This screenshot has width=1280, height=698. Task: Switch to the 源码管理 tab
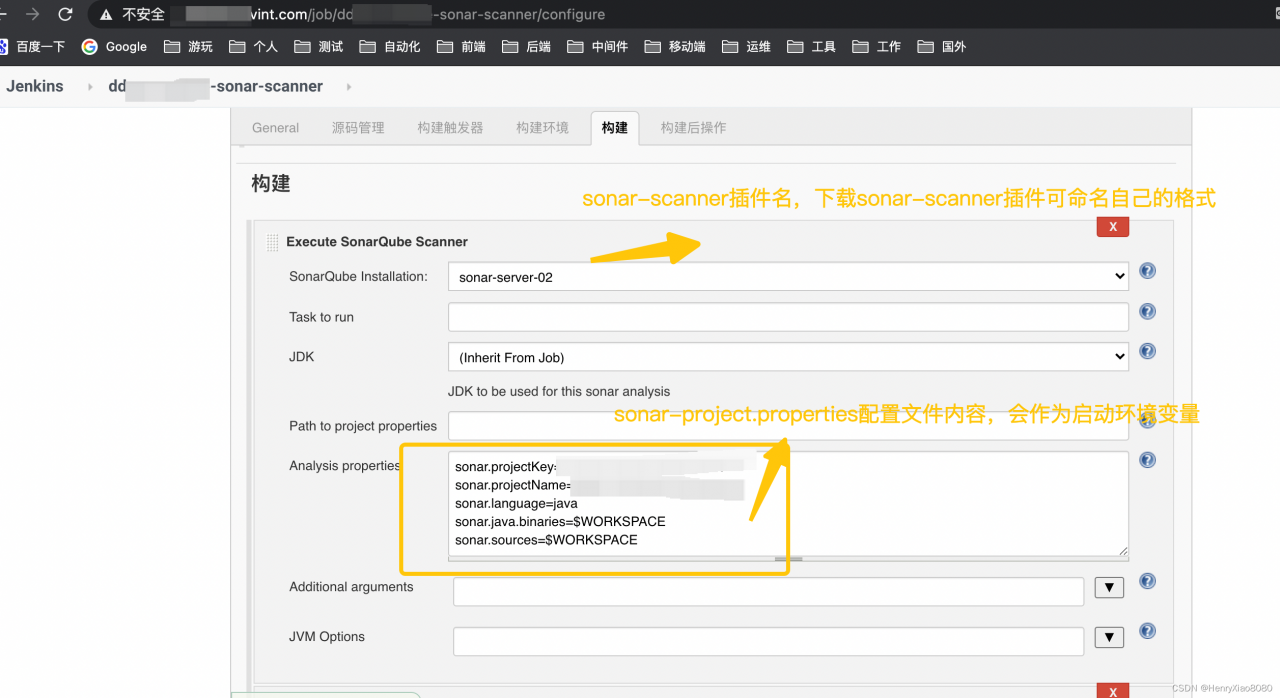[358, 128]
